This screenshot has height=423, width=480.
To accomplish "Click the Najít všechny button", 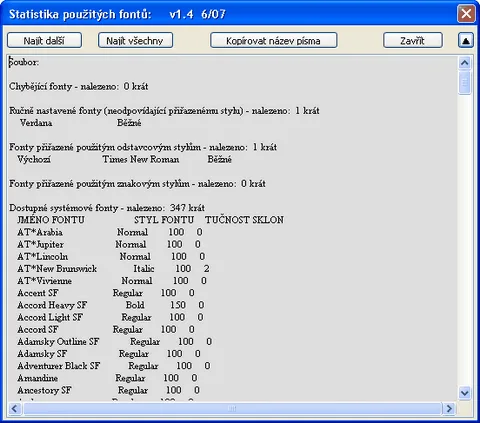I will pyautogui.click(x=135, y=40).
